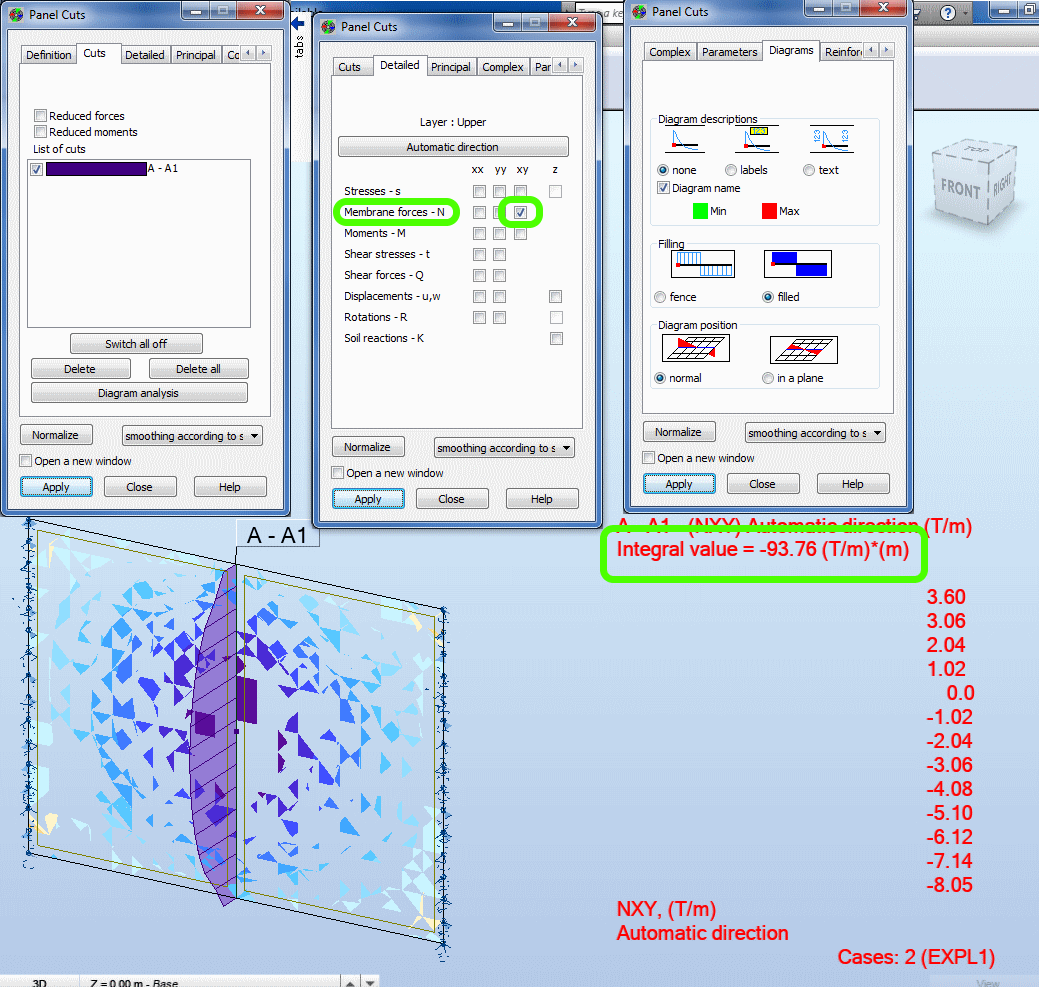Click the 'in a plane' position icon
The height and width of the screenshot is (987, 1039).
(804, 349)
